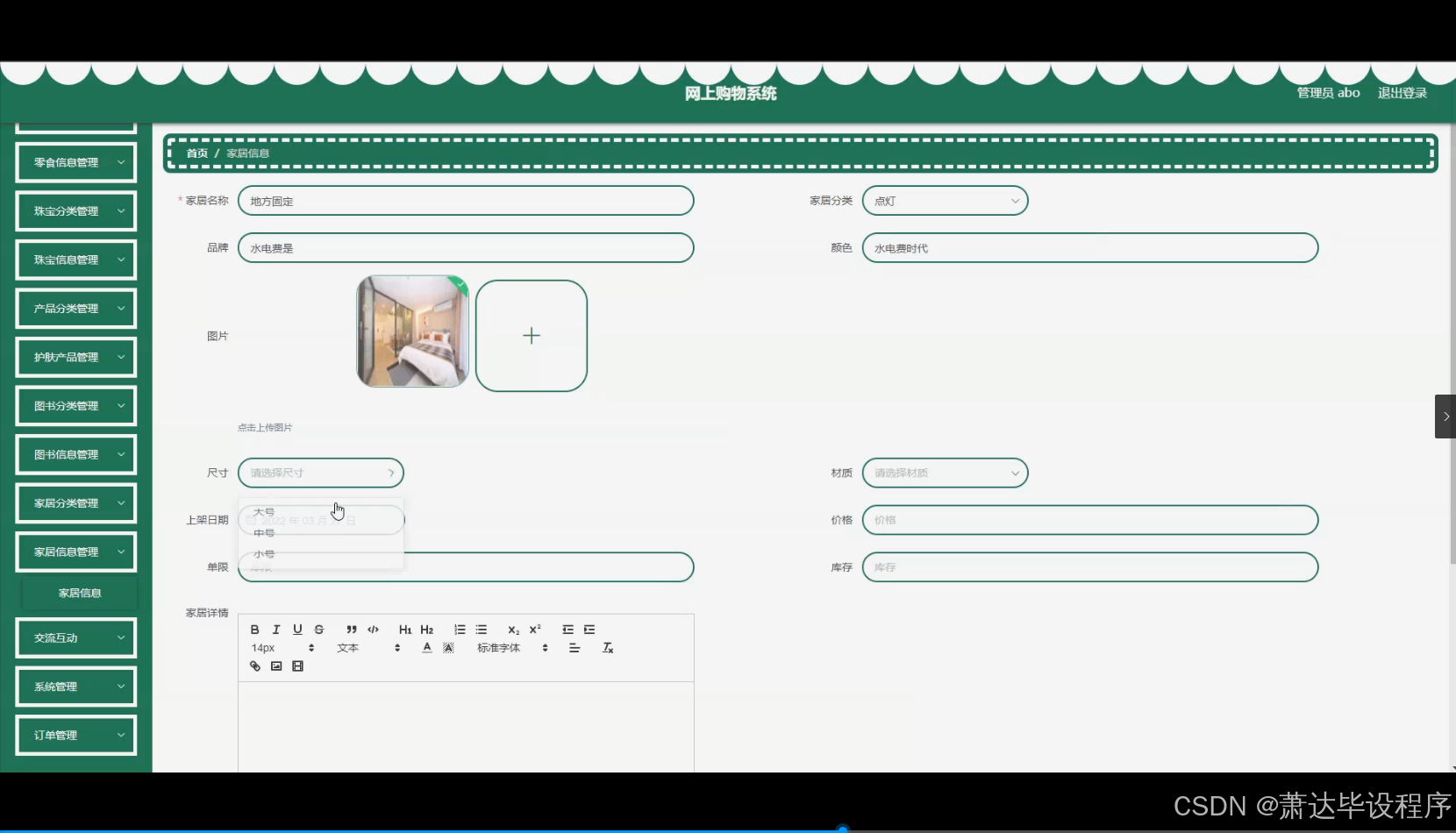
Task: Open the 材质 material dropdown
Action: 945,473
